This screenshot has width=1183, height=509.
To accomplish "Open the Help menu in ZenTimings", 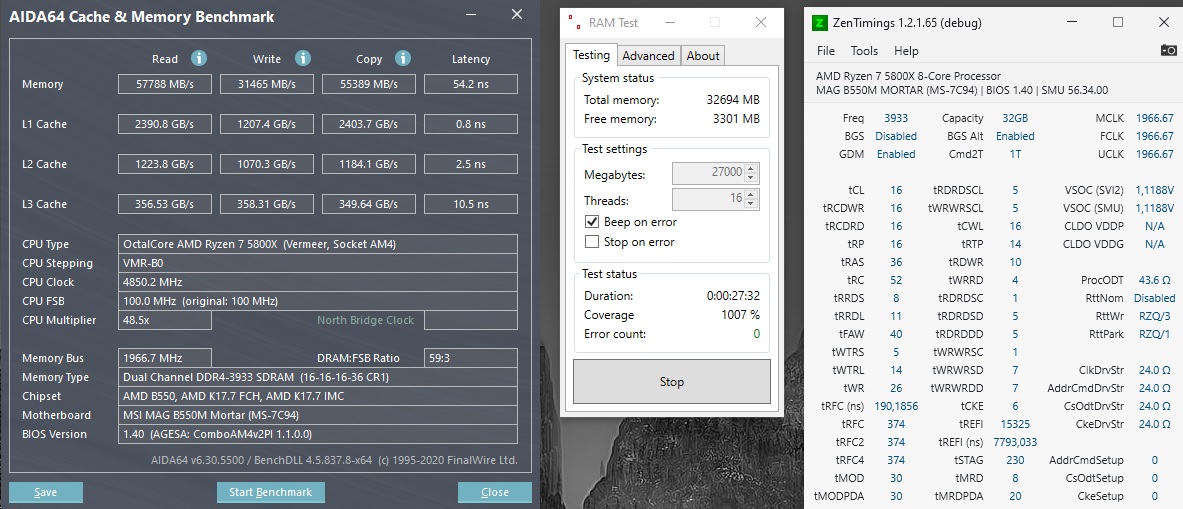I will (905, 51).
